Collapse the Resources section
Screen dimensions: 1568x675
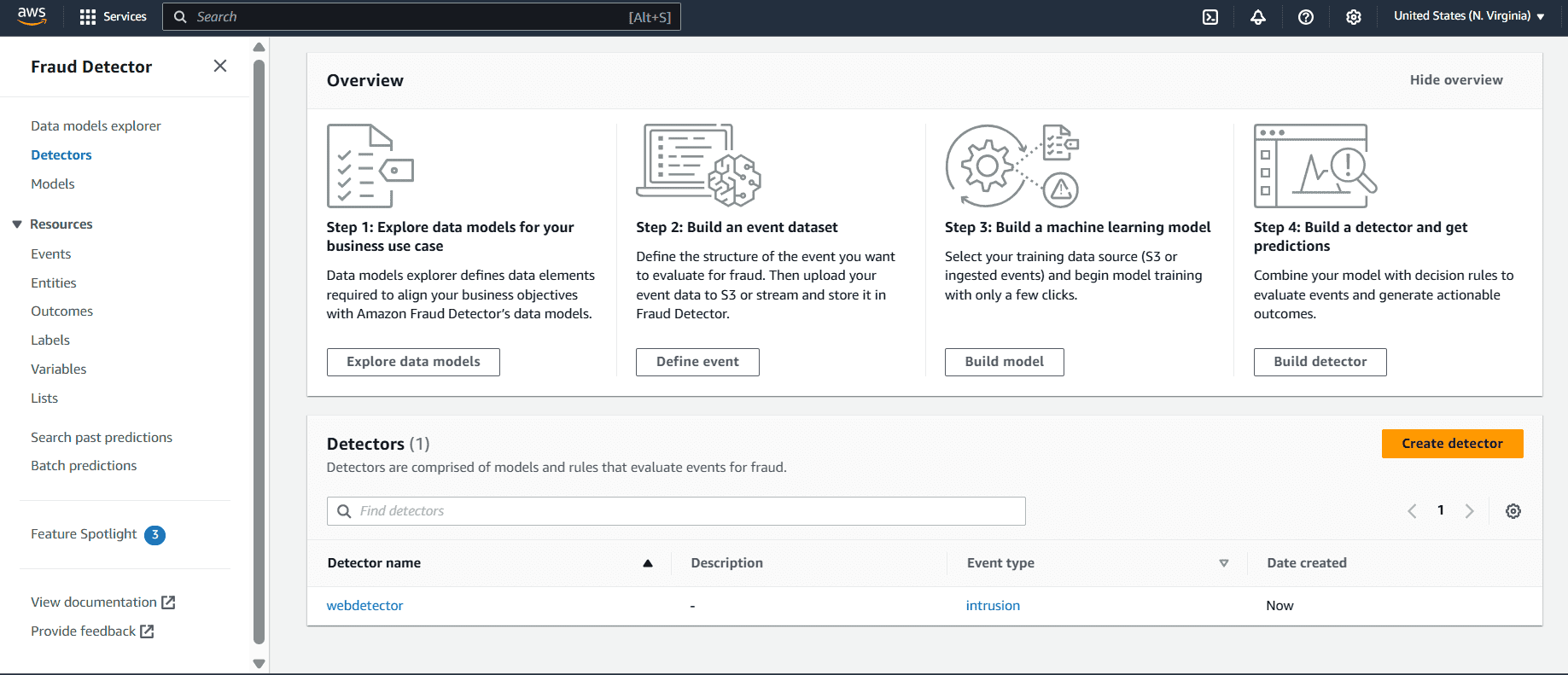17,224
